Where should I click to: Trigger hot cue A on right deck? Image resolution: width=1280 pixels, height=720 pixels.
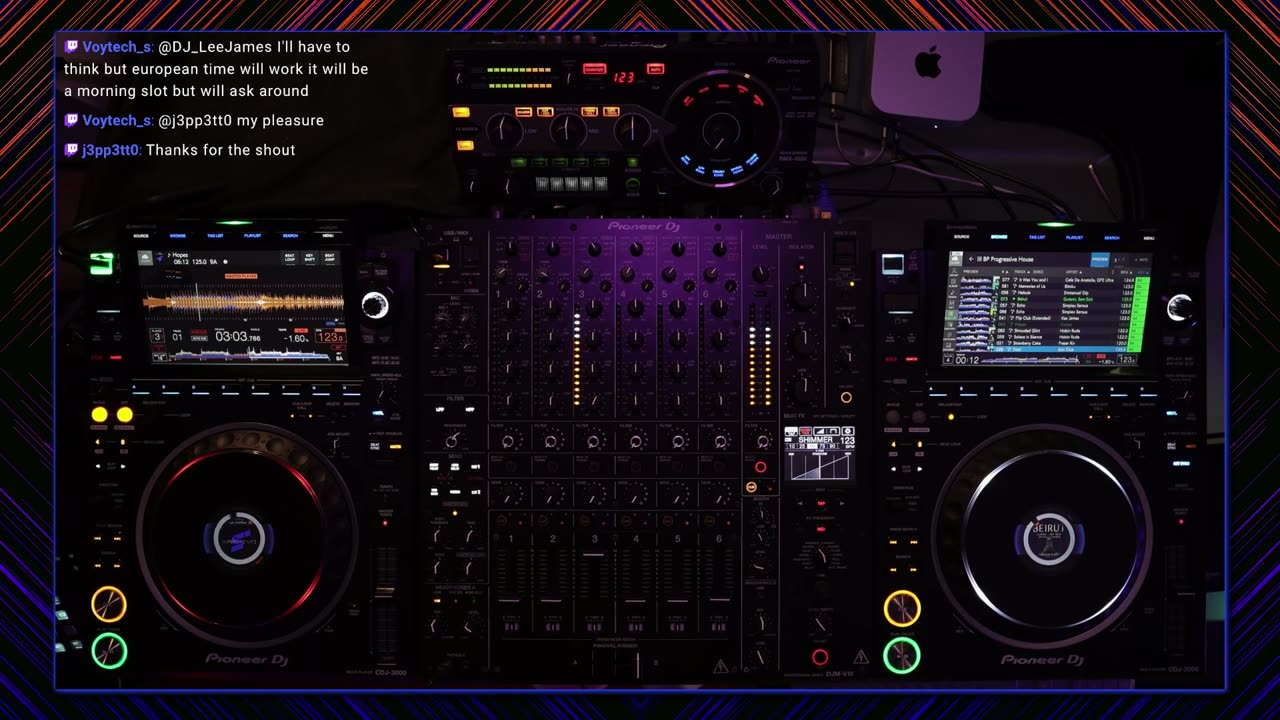pos(938,393)
